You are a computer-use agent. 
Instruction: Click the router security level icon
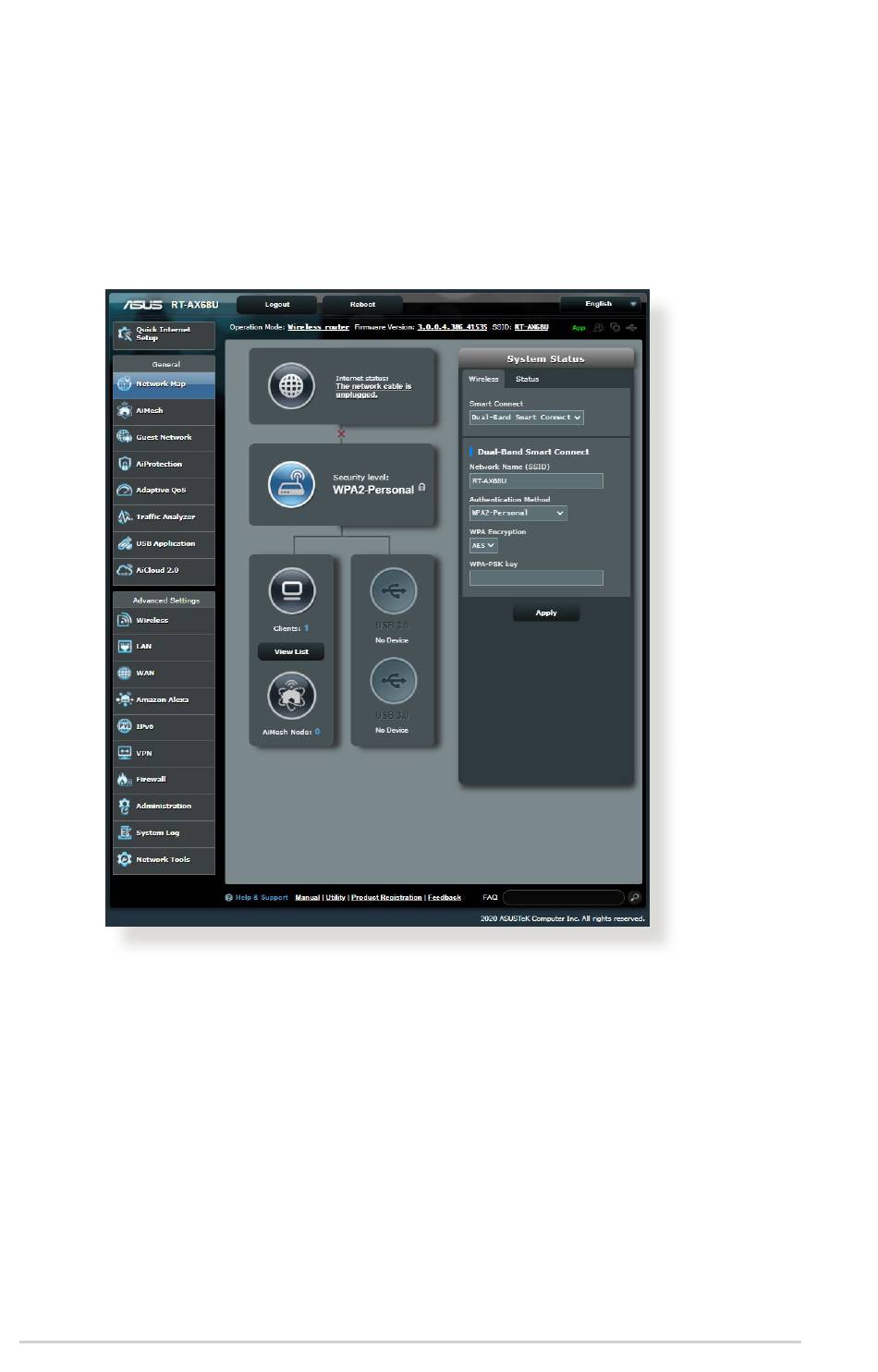tap(291, 484)
